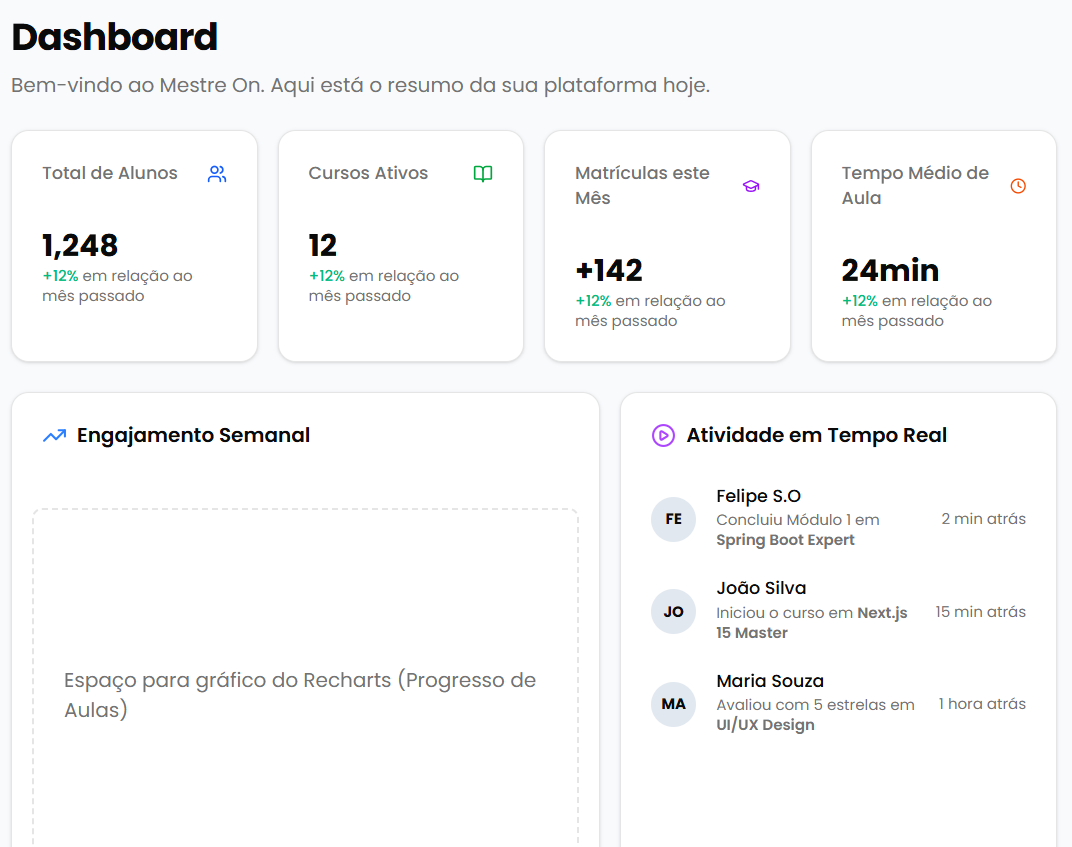This screenshot has width=1072, height=847.
Task: Click the Dashboard page heading
Action: [113, 36]
